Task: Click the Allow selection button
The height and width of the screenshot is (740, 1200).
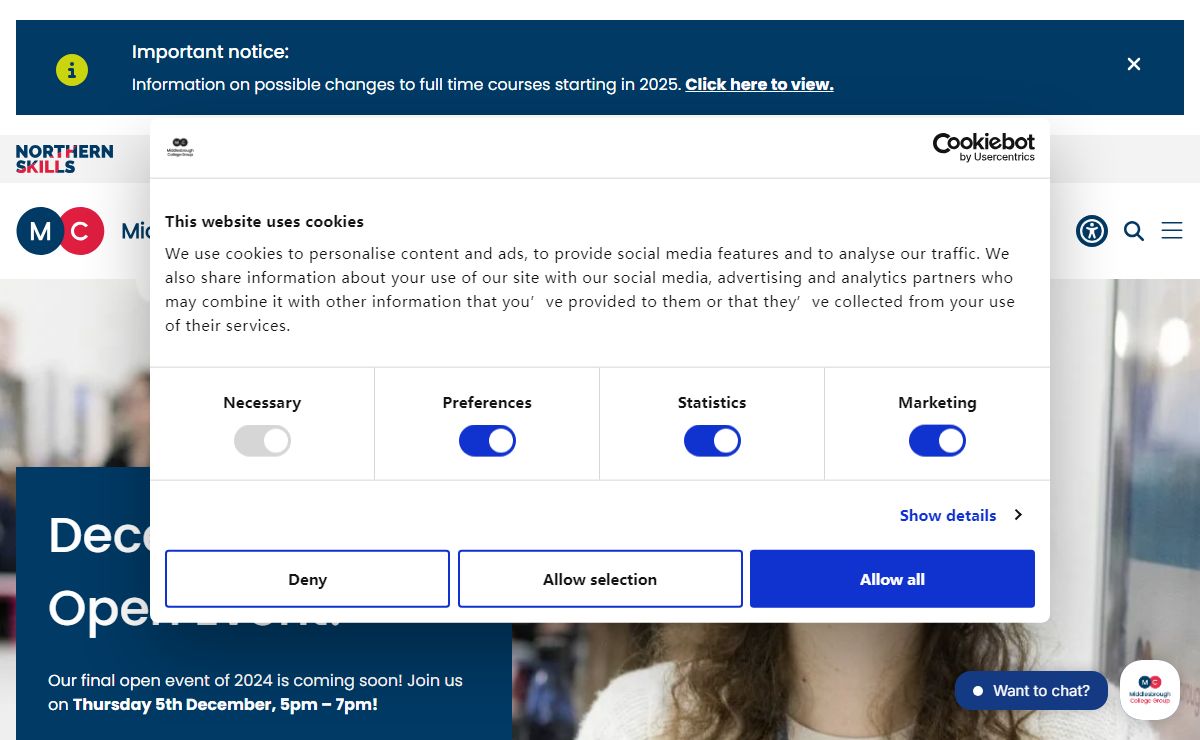Action: click(x=600, y=579)
